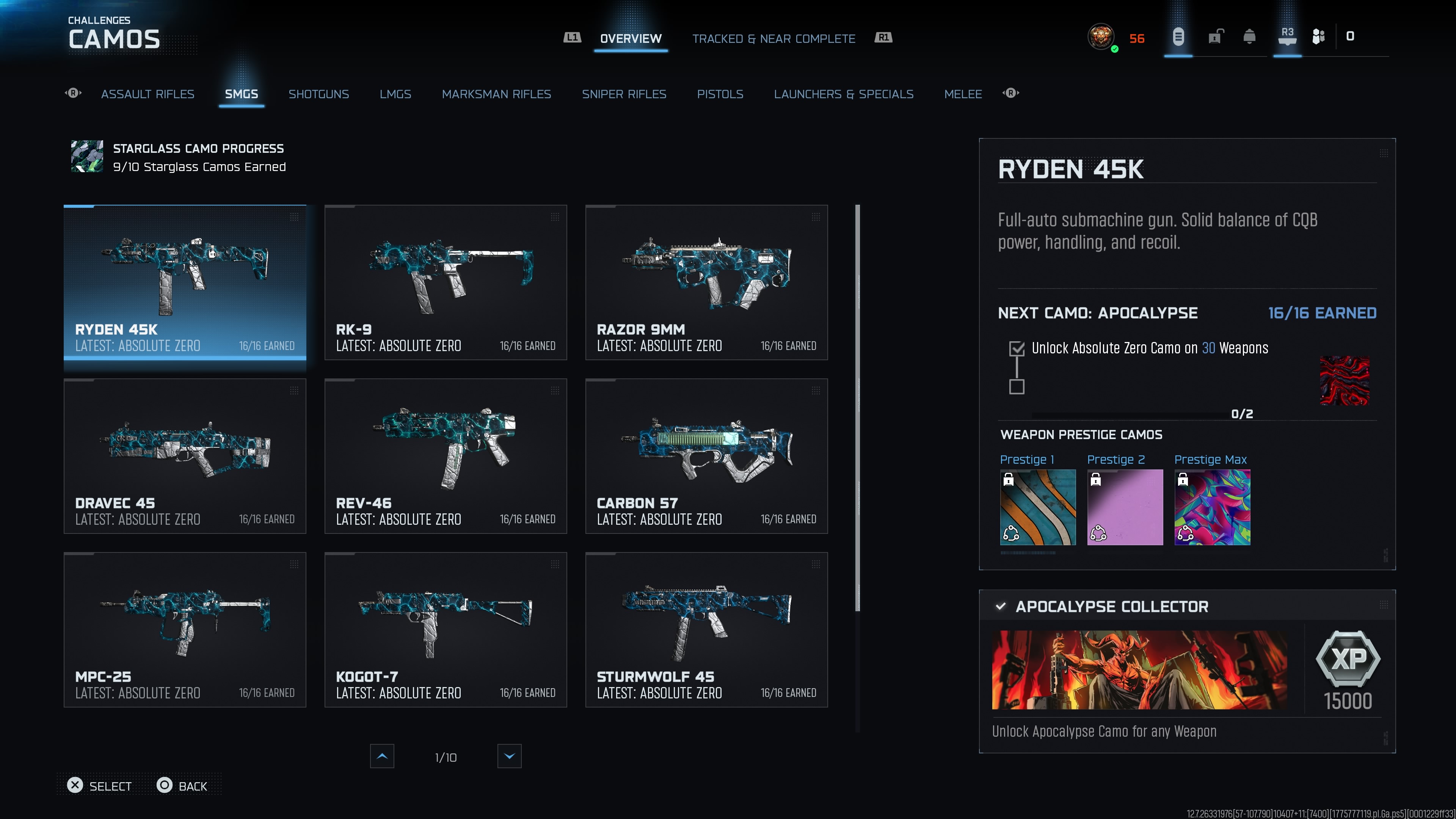Click the weapon grid vertical scrollbar

(x=857, y=408)
